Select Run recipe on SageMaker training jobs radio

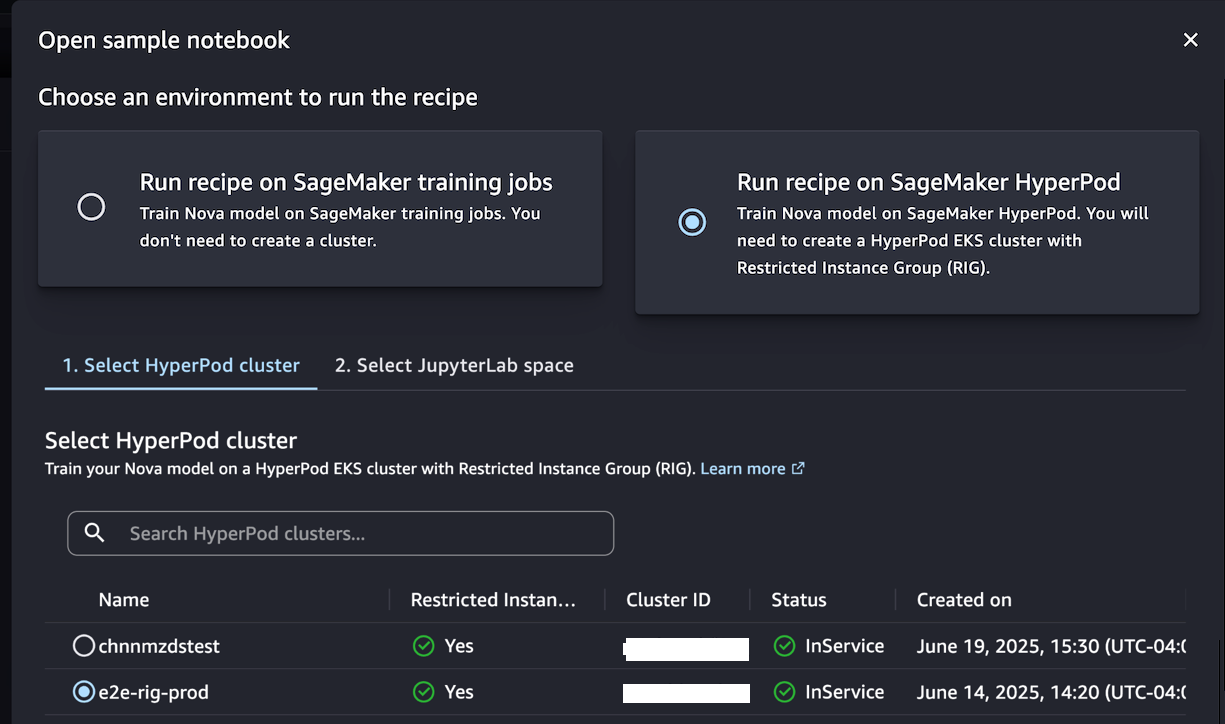coord(91,207)
